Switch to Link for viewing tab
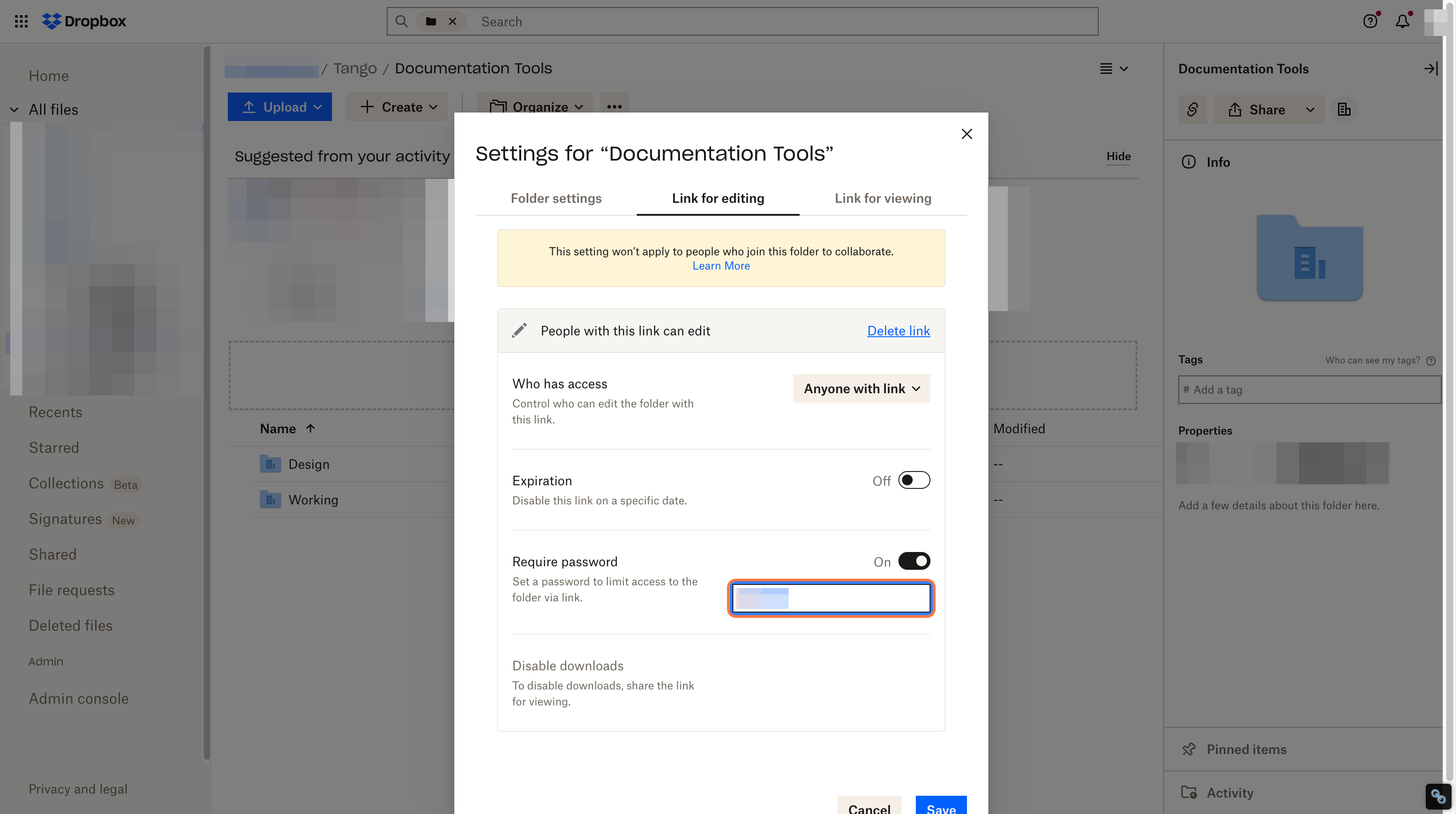Image resolution: width=1456 pixels, height=814 pixels. coord(883,198)
